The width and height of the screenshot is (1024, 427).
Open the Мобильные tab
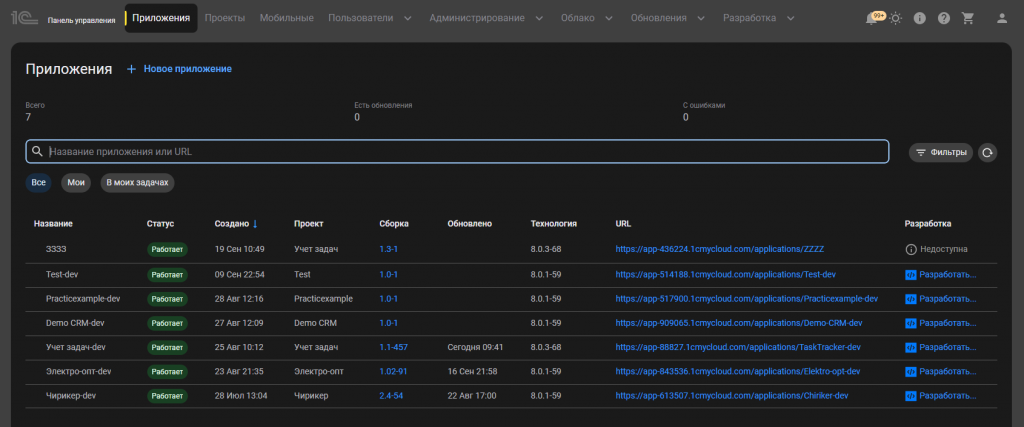pos(286,18)
